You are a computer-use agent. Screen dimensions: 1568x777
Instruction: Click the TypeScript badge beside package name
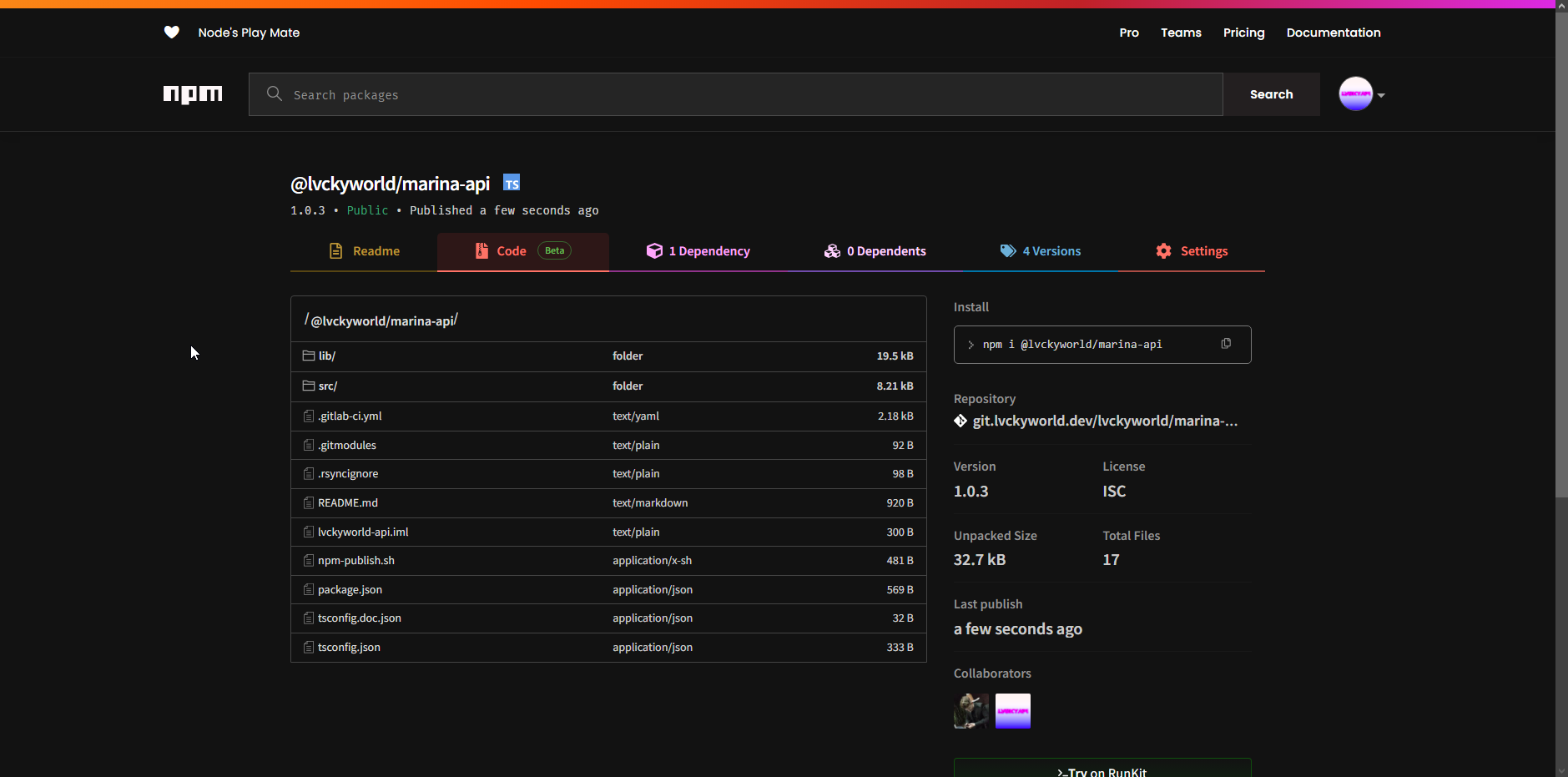click(x=512, y=184)
